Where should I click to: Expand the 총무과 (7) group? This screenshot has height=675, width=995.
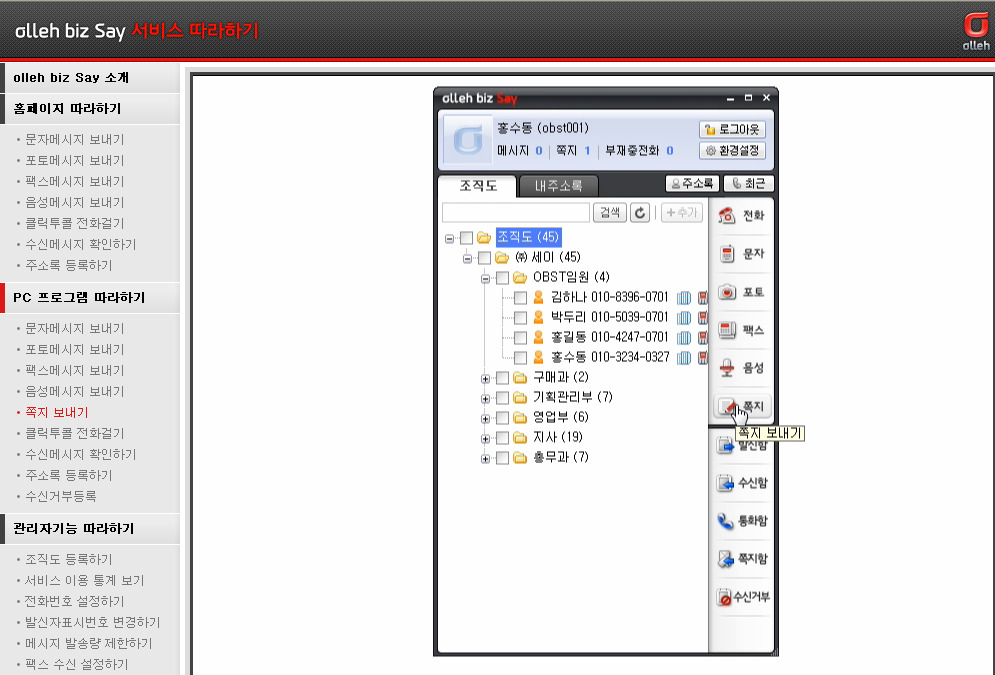coord(485,459)
